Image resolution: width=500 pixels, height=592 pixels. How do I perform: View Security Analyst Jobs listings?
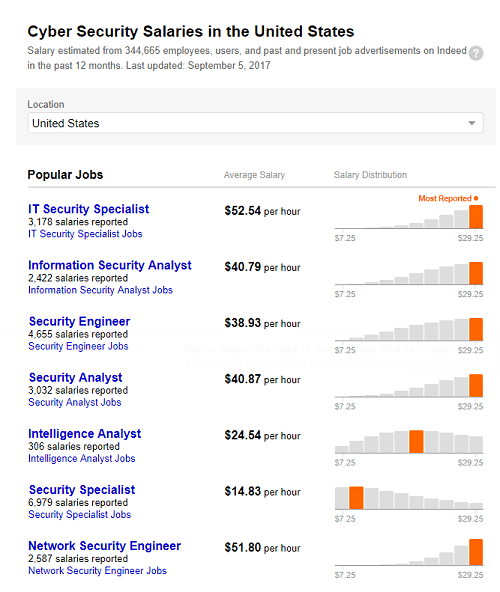[x=75, y=402]
